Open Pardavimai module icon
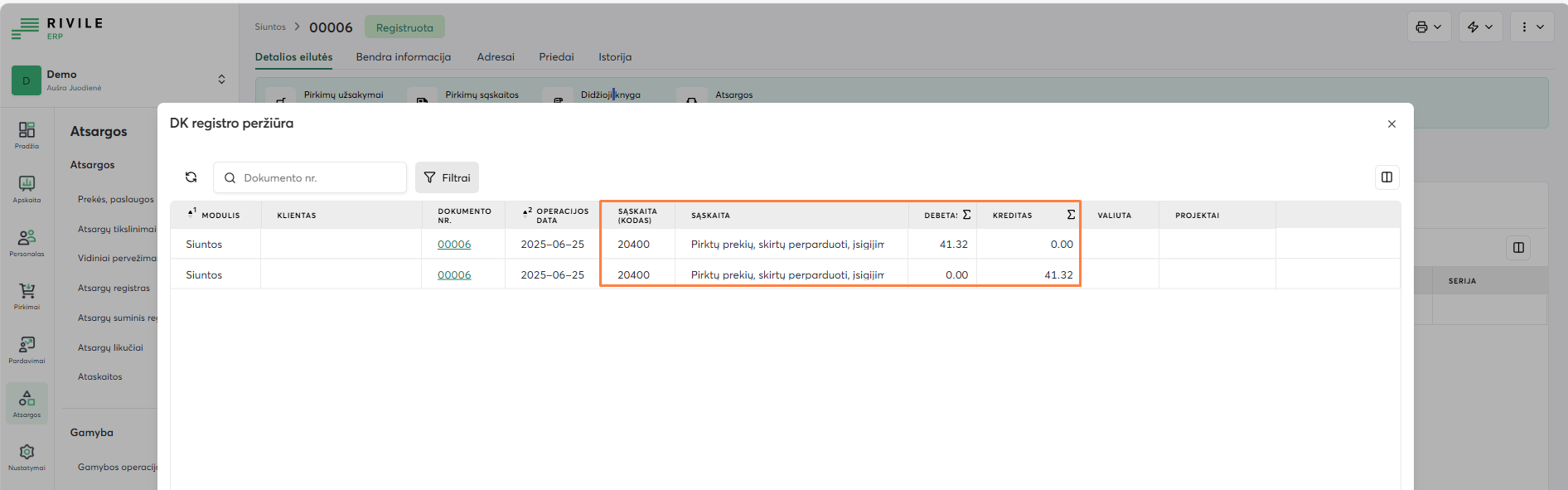This screenshot has width=1568, height=490. [x=27, y=349]
